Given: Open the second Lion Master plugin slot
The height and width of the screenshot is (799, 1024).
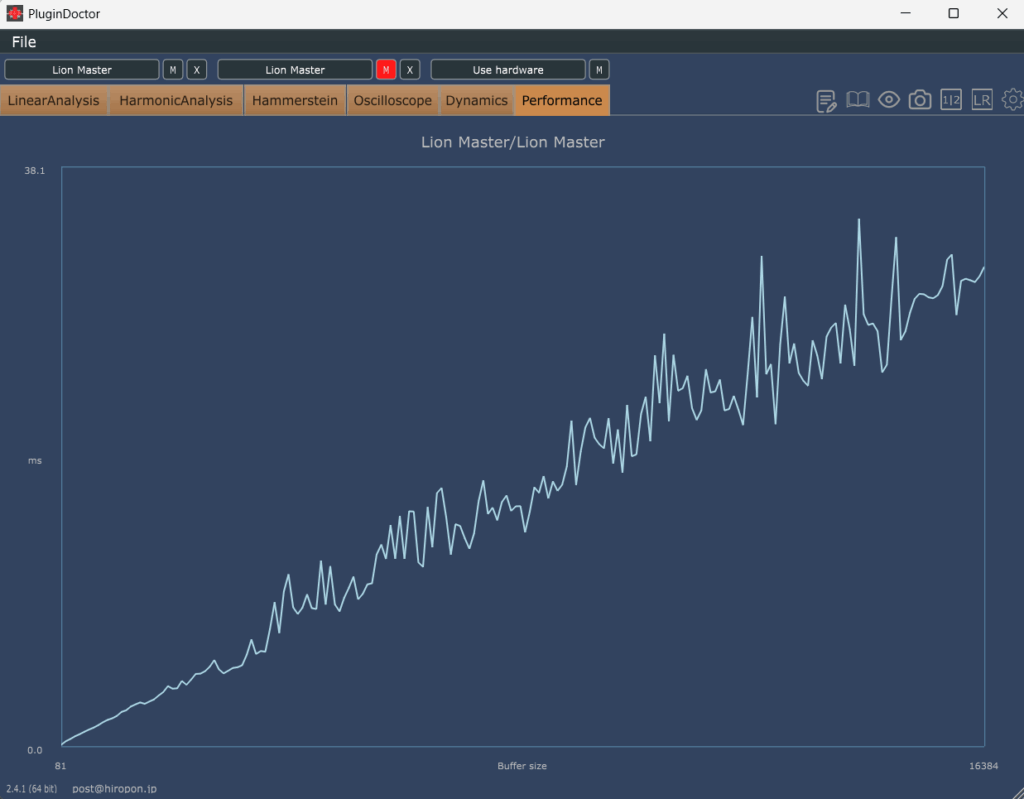Looking at the screenshot, I should [295, 70].
